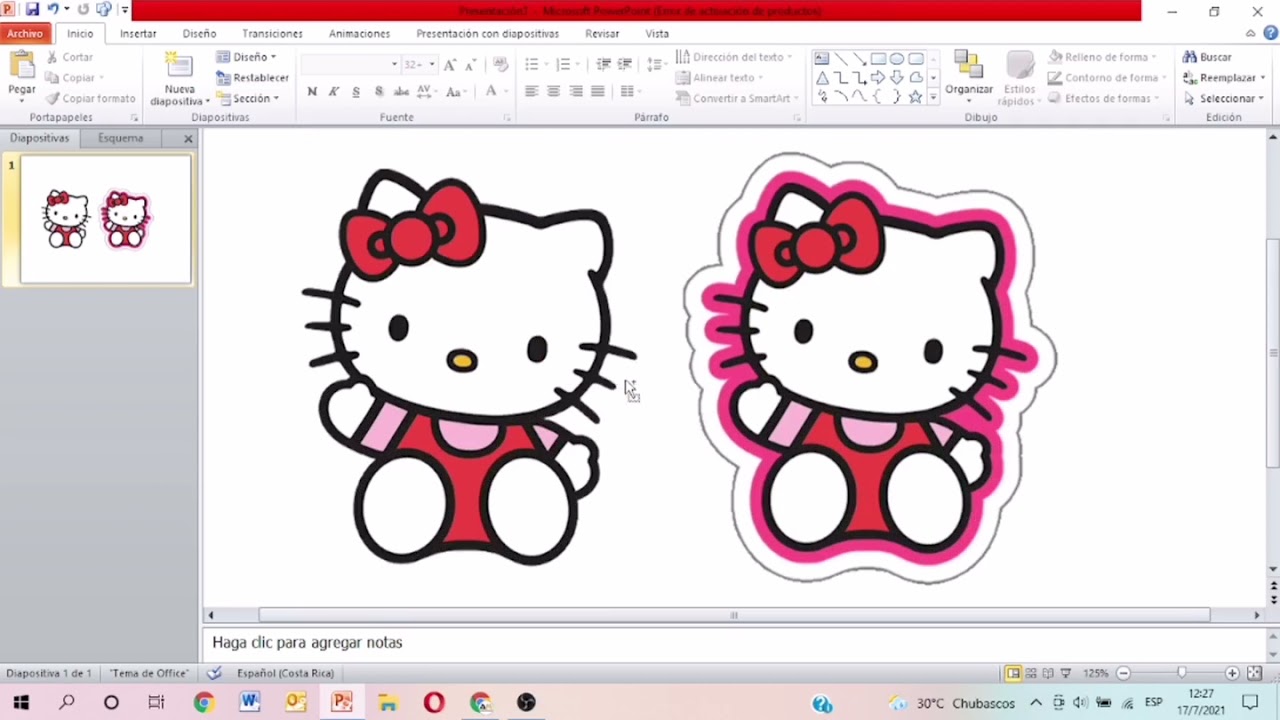Open the Diseño layout dropdown
This screenshot has width=1280, height=720.
coord(246,57)
